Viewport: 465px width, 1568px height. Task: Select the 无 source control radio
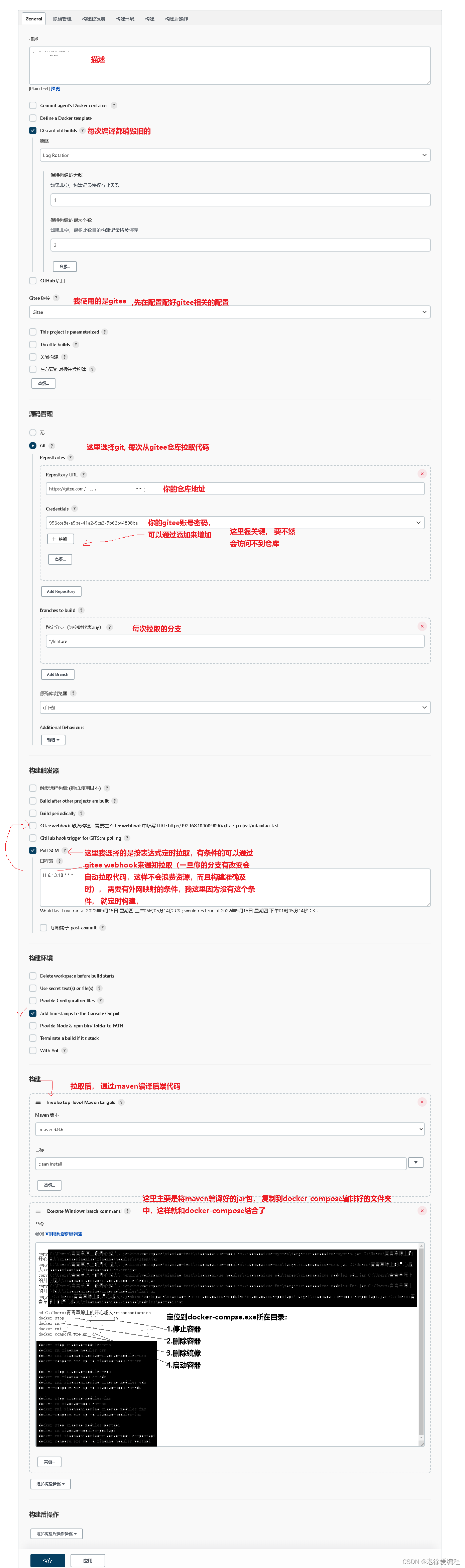[33, 432]
